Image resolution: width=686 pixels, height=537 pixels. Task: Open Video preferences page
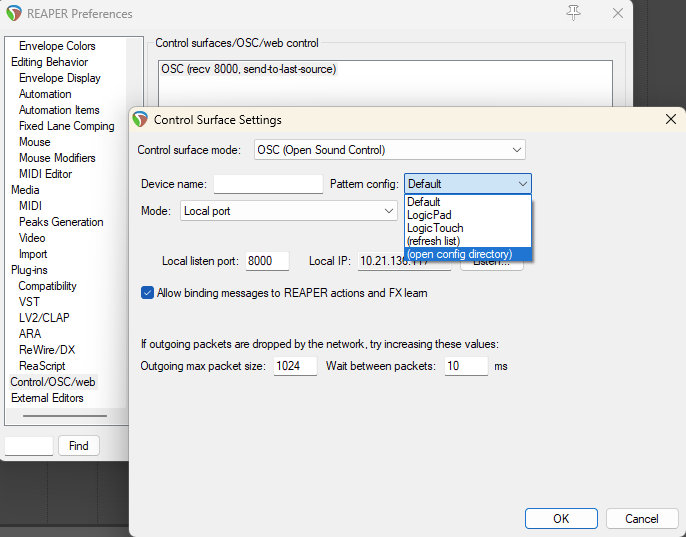tap(32, 238)
